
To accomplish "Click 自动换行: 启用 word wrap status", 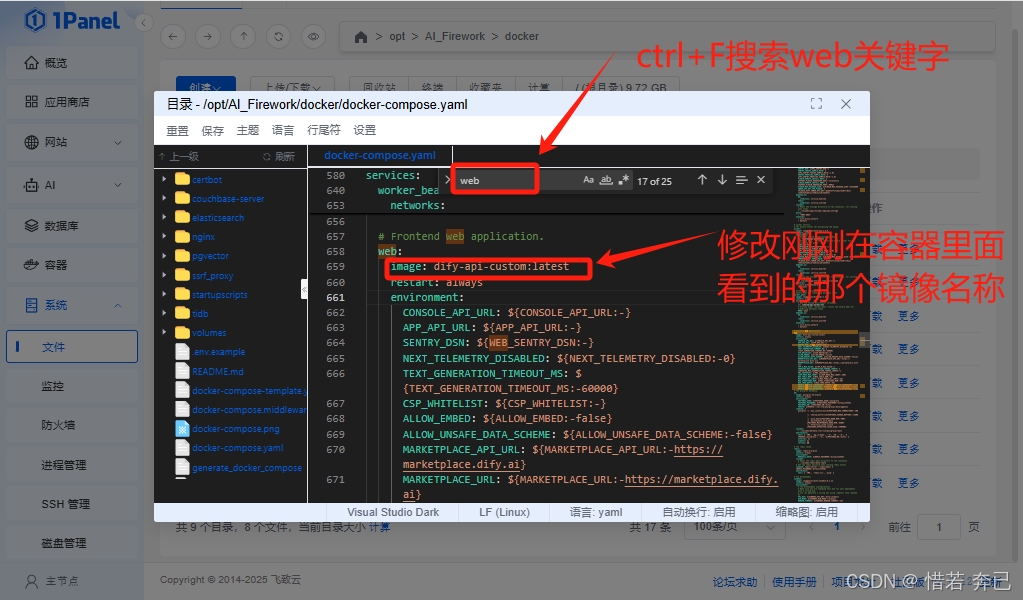I will pos(699,513).
